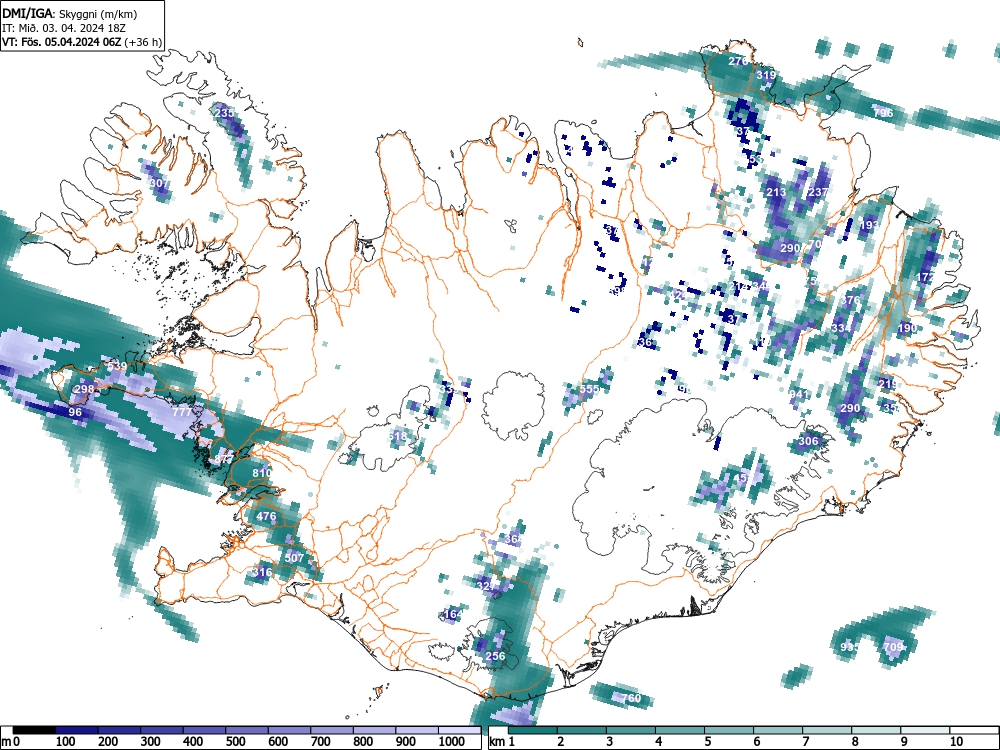Click the visibility value 213
Screen dimensions: 1000x750
[776, 192]
